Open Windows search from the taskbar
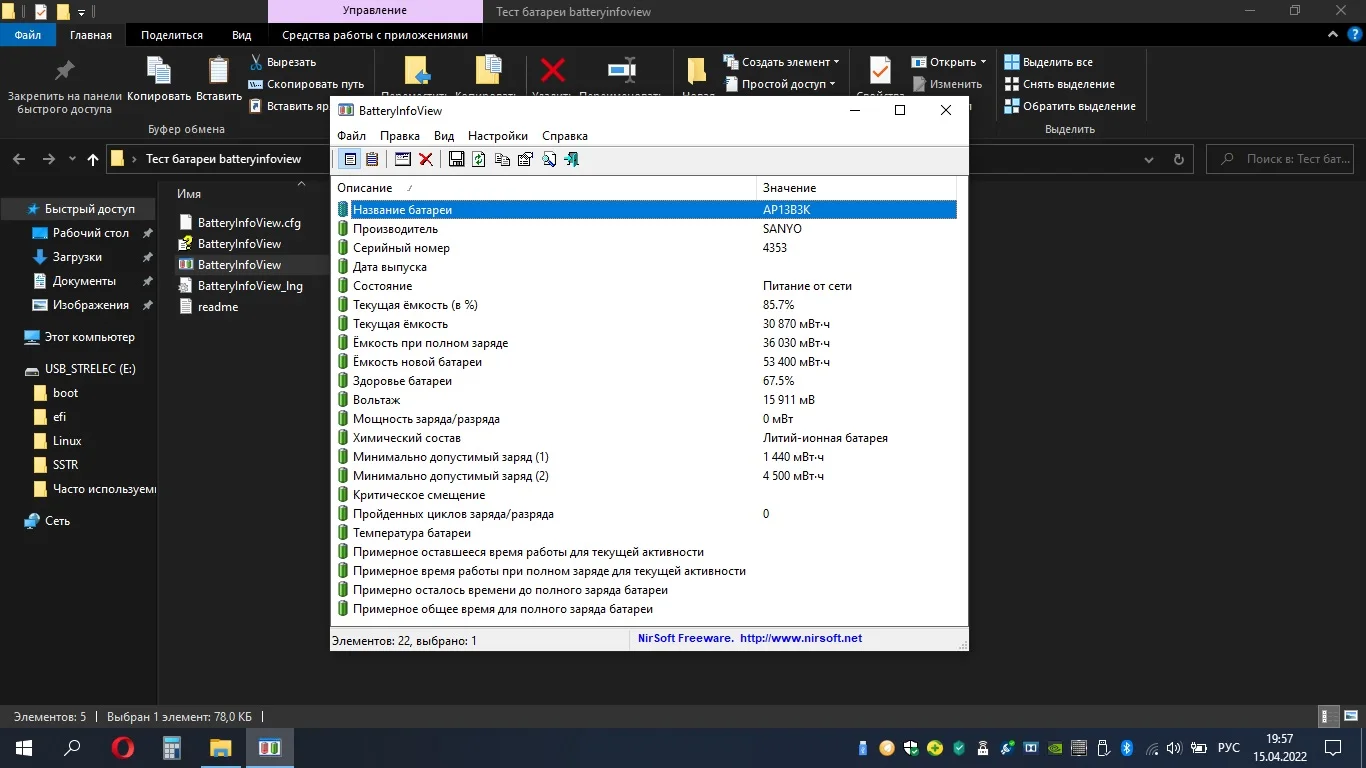1366x768 pixels. click(72, 748)
